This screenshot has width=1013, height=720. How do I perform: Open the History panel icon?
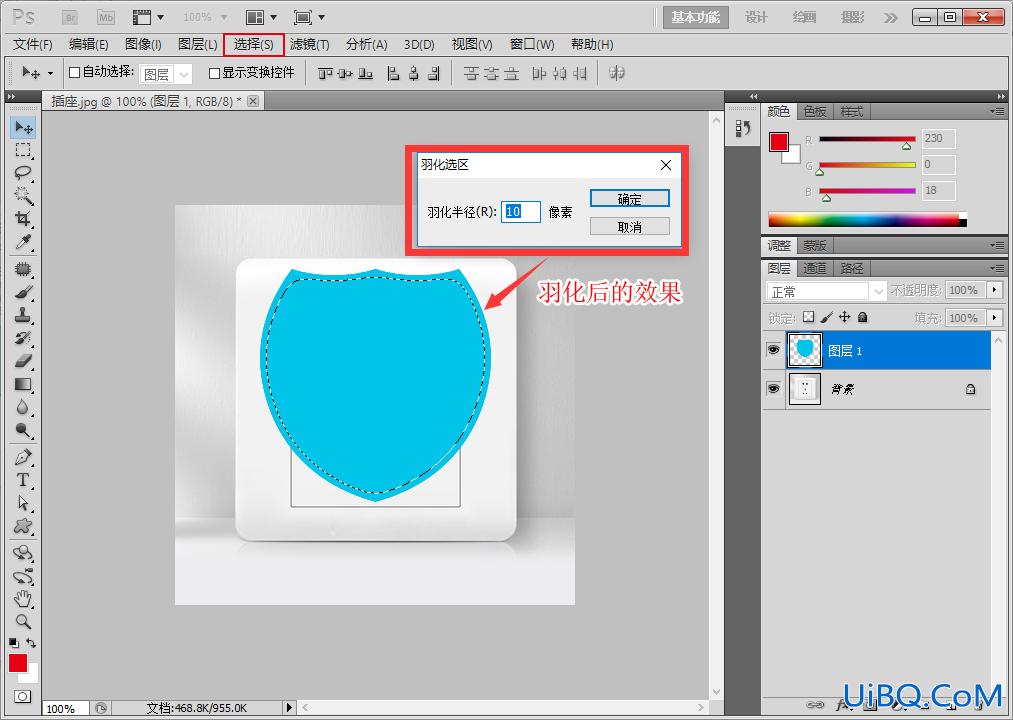743,129
